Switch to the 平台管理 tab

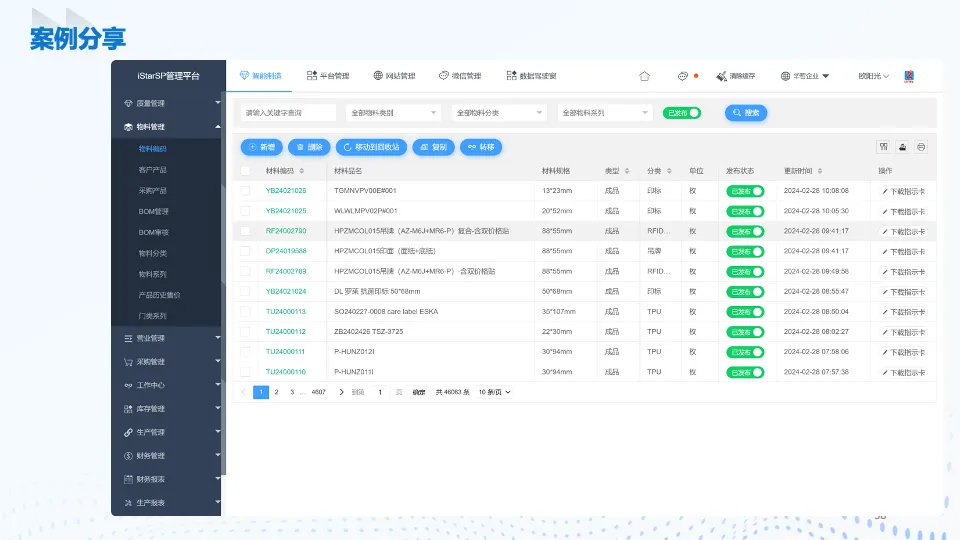[328, 76]
